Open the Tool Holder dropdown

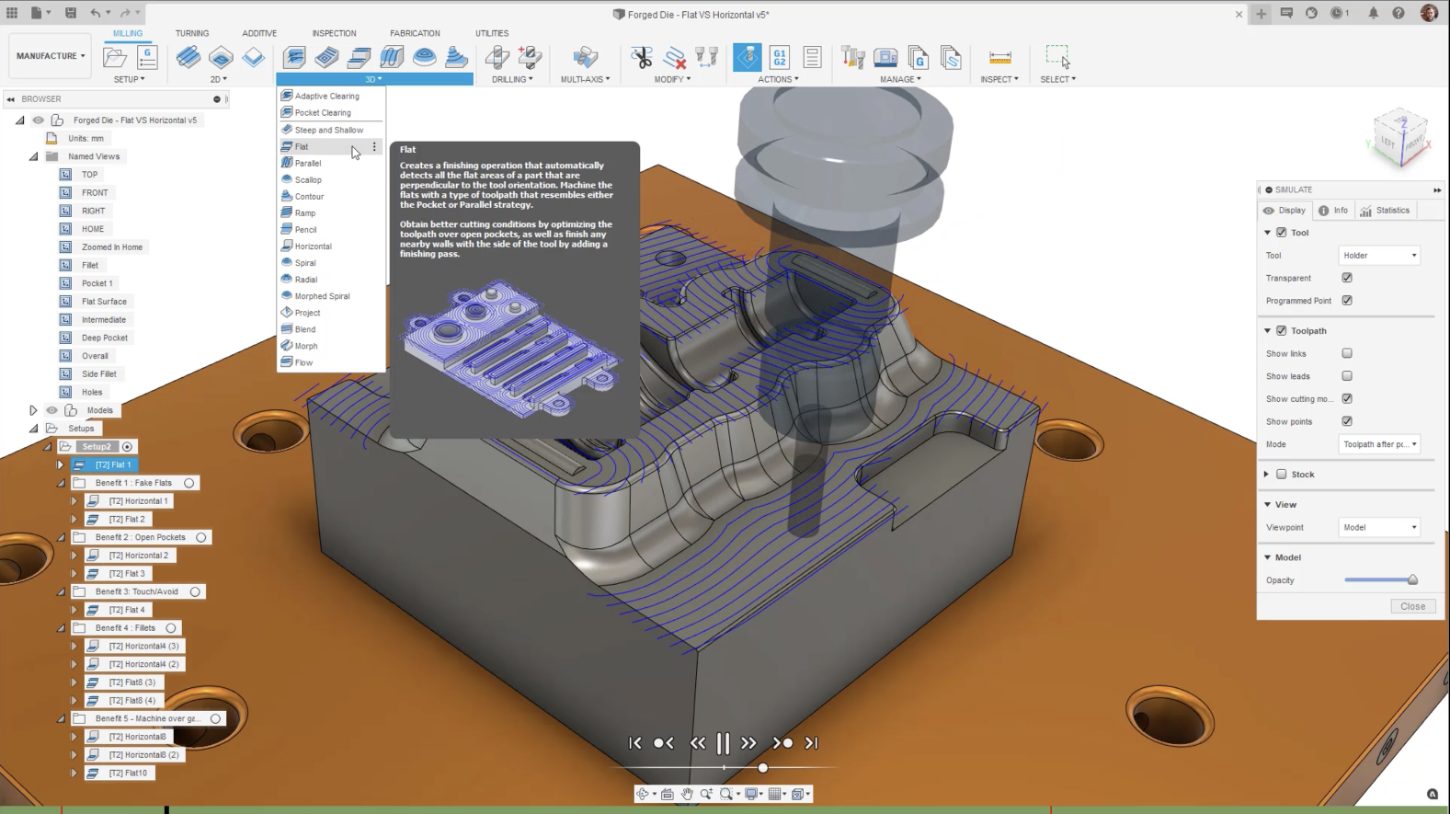(x=1379, y=256)
